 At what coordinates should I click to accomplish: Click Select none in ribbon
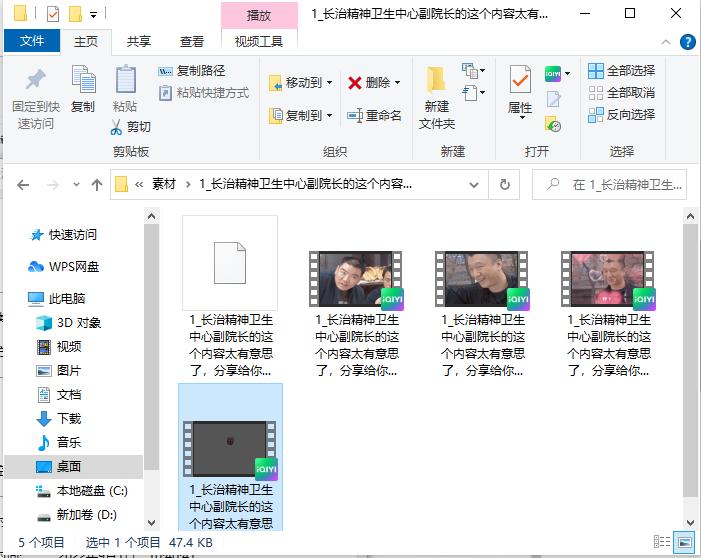[x=621, y=93]
